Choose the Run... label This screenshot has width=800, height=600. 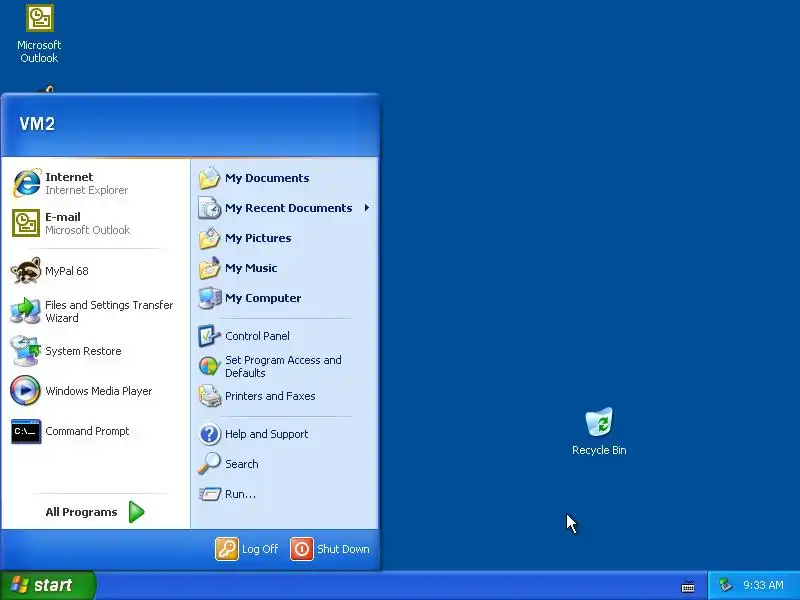point(240,494)
